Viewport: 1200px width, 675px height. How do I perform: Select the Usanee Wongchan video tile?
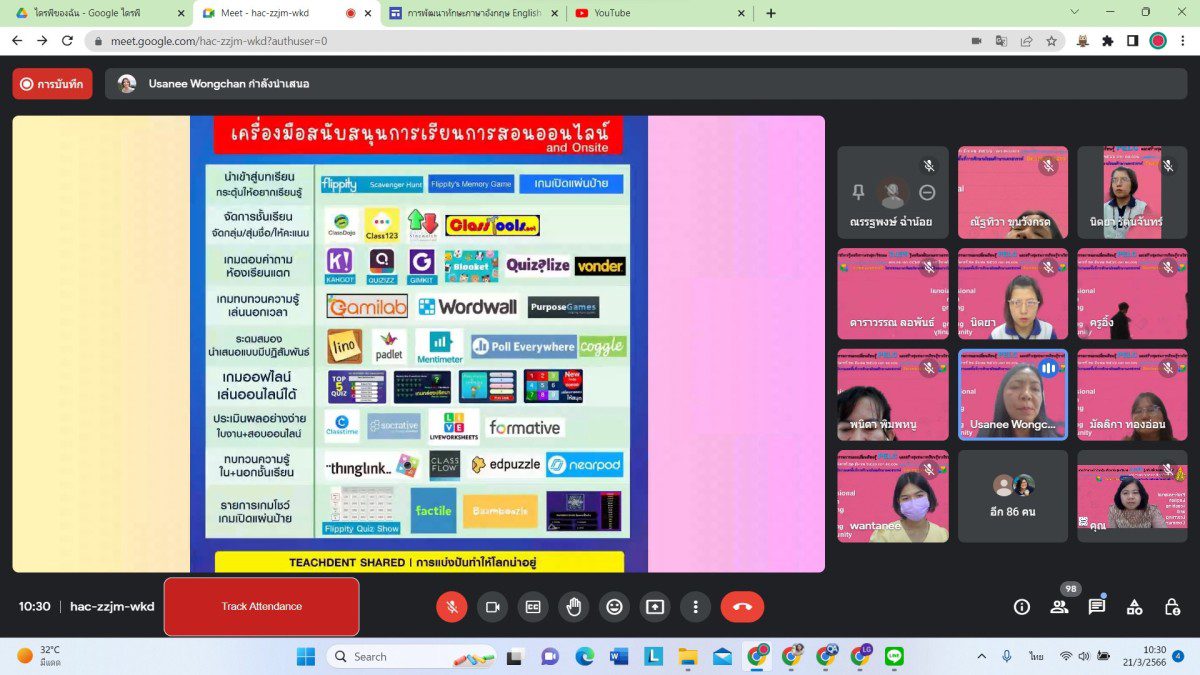pos(1013,395)
